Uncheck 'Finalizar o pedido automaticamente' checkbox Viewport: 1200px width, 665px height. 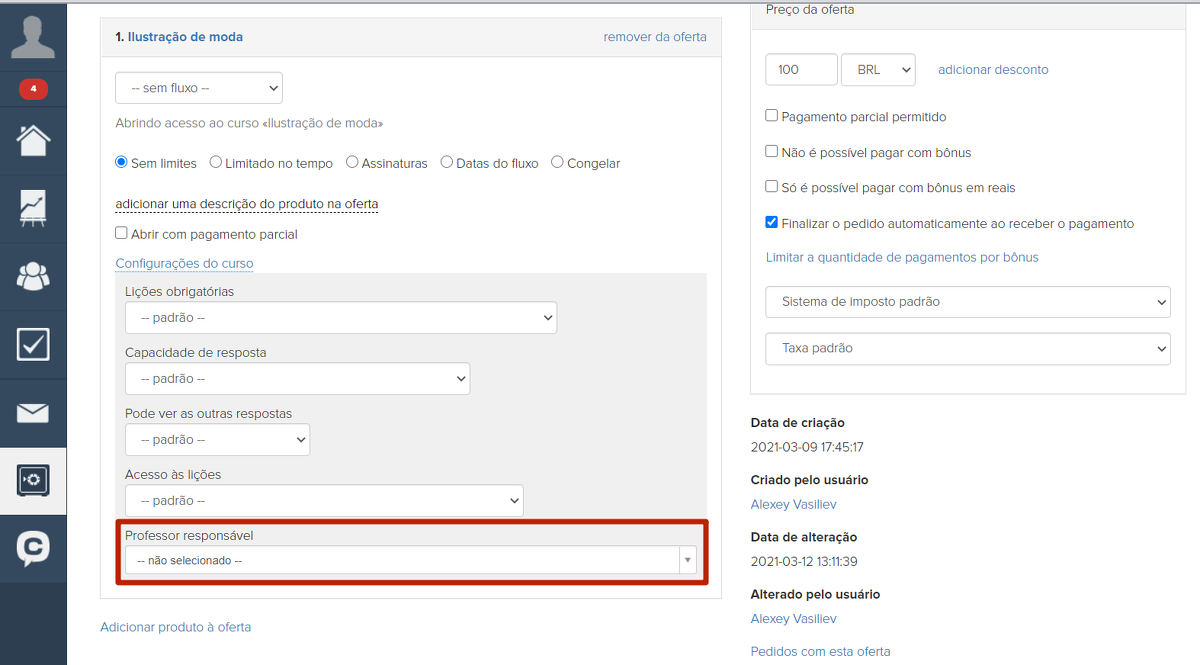pyautogui.click(x=772, y=223)
